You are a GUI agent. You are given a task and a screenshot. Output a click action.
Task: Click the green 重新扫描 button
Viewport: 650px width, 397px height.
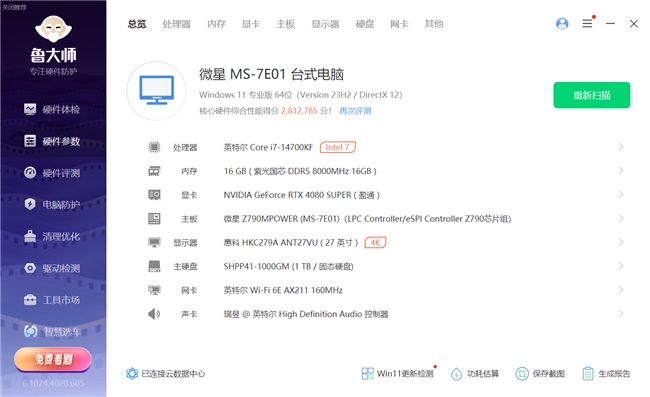(x=592, y=95)
